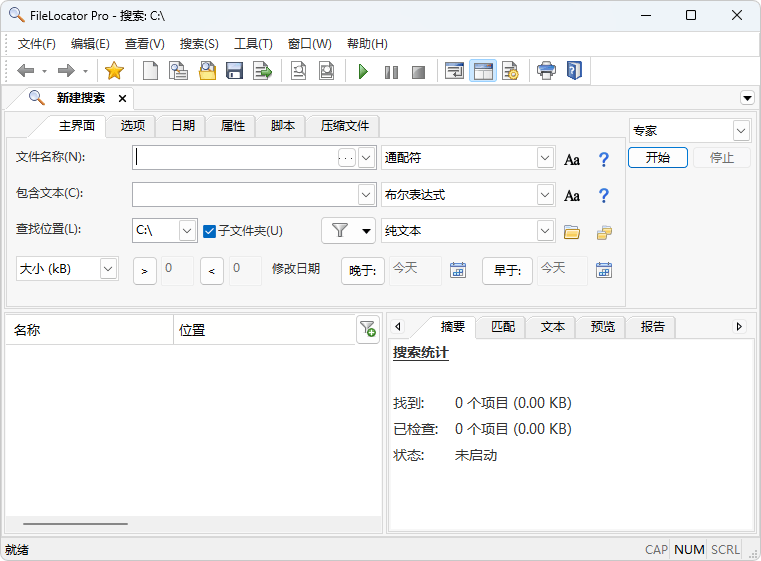Expand the 纯文本 dropdown
Screen dimensions: 761x561
545,231
